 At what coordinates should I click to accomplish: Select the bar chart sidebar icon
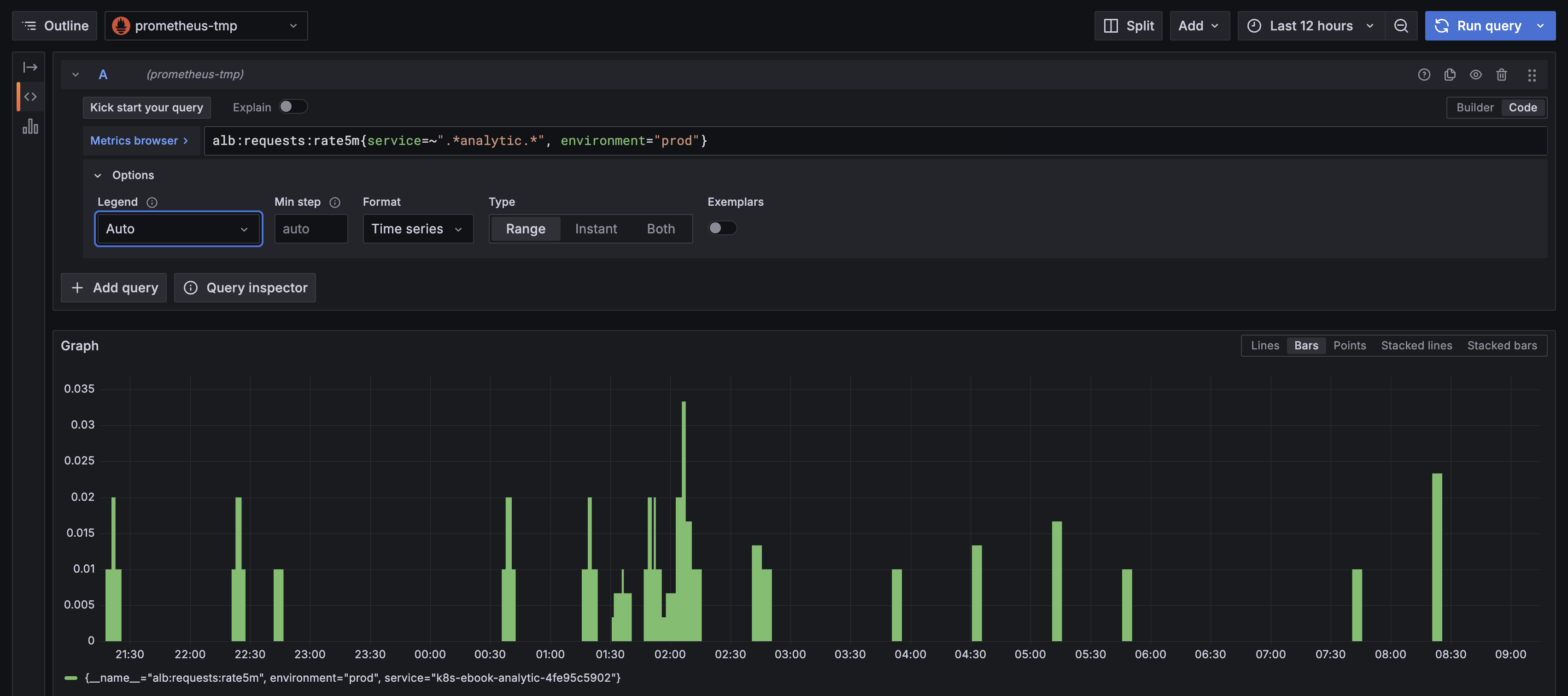pos(30,127)
